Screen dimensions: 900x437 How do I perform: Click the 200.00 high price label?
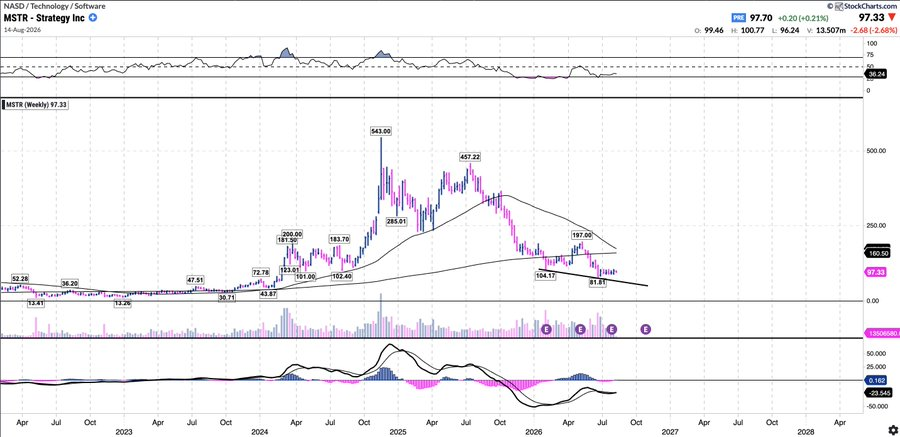point(293,234)
